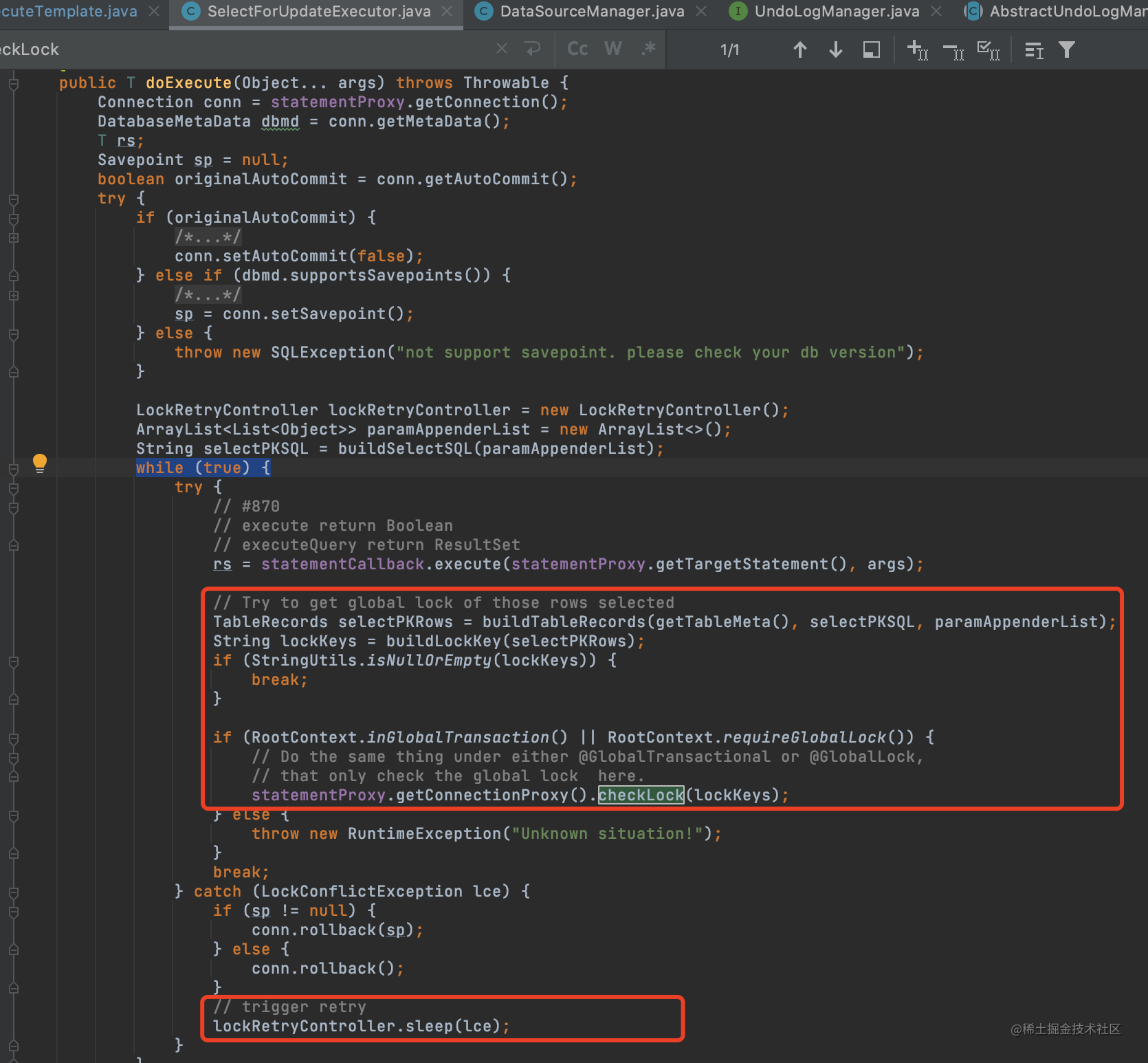
Task: Click the AbstractUndoLogManager abstract class icon
Action: (973, 11)
